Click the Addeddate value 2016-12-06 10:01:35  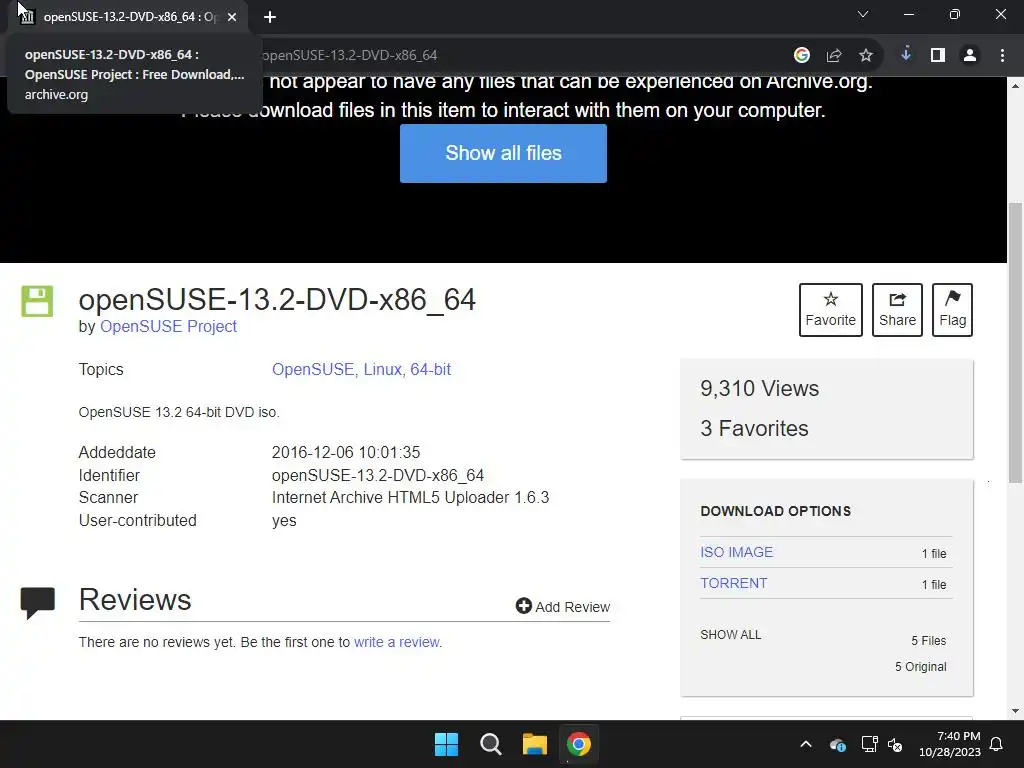click(346, 453)
